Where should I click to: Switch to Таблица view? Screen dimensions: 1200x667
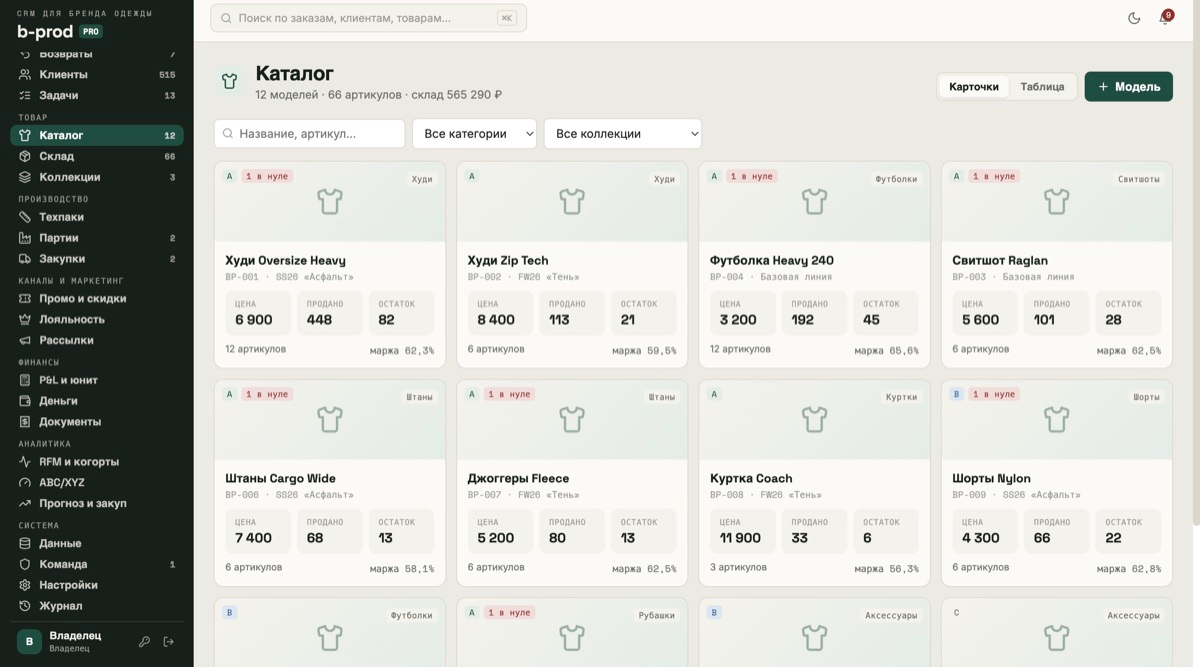(1042, 87)
